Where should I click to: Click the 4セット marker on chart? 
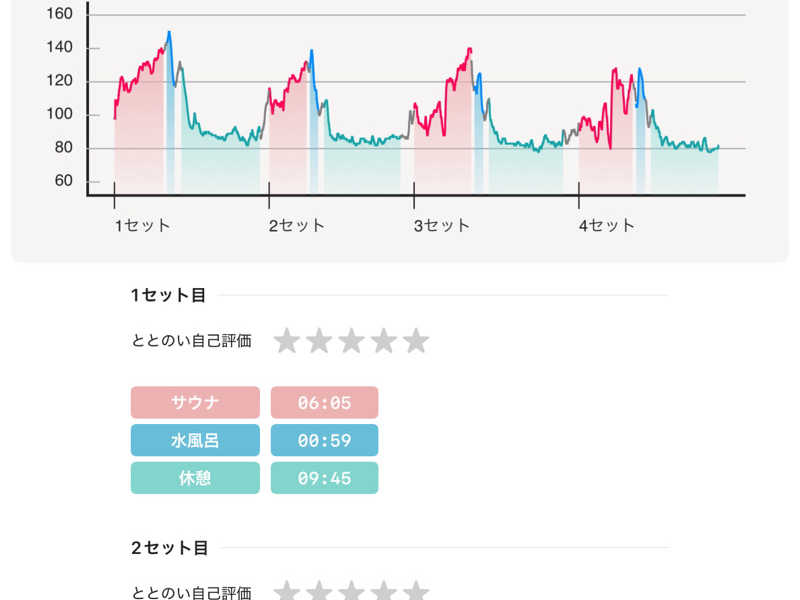(607, 226)
